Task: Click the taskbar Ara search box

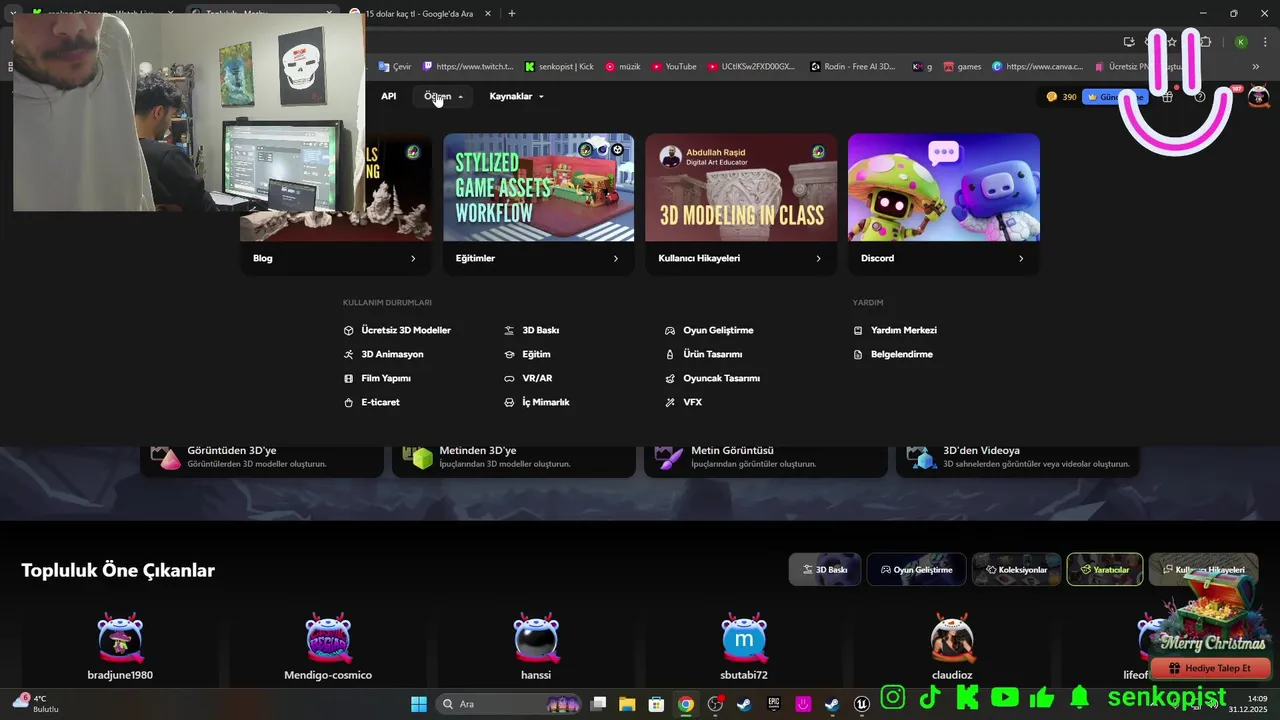Action: point(511,704)
